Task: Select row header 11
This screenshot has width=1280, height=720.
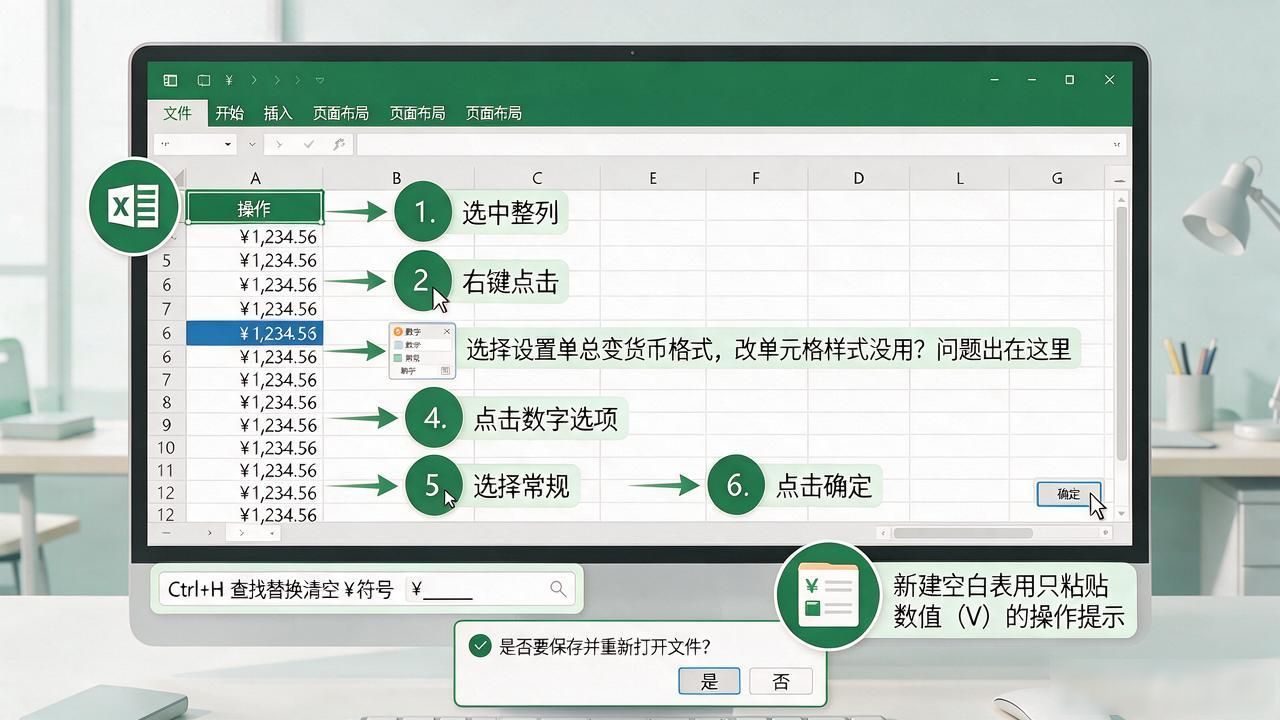Action: (x=167, y=470)
